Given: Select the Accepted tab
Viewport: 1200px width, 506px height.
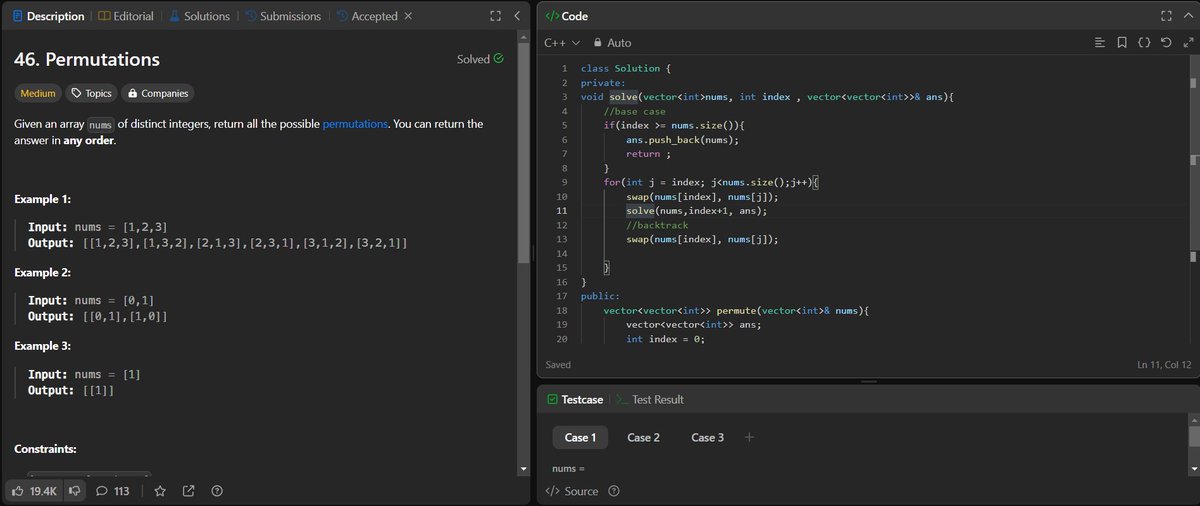Looking at the screenshot, I should tap(367, 16).
